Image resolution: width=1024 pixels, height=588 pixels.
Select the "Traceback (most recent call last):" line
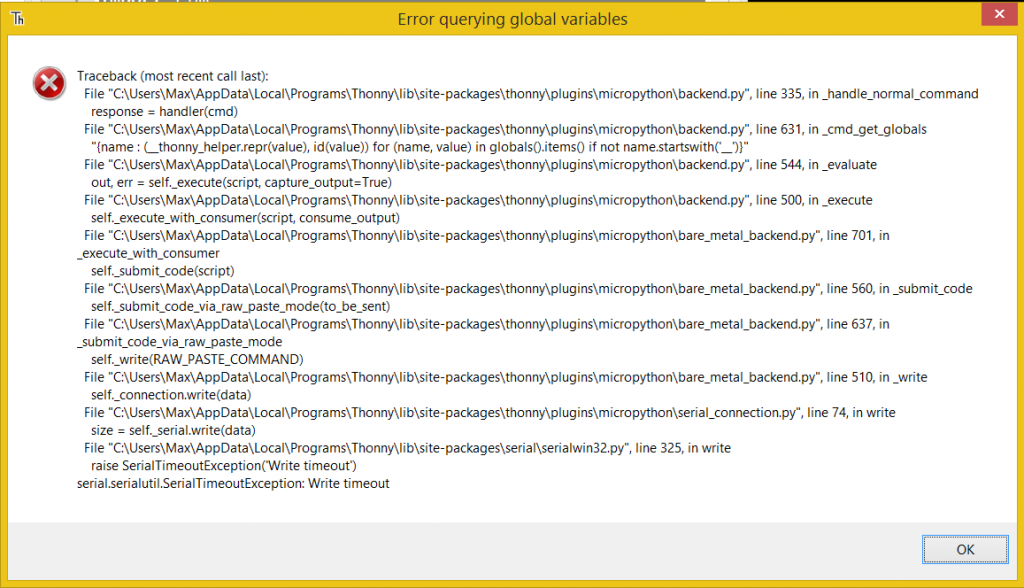tap(172, 76)
